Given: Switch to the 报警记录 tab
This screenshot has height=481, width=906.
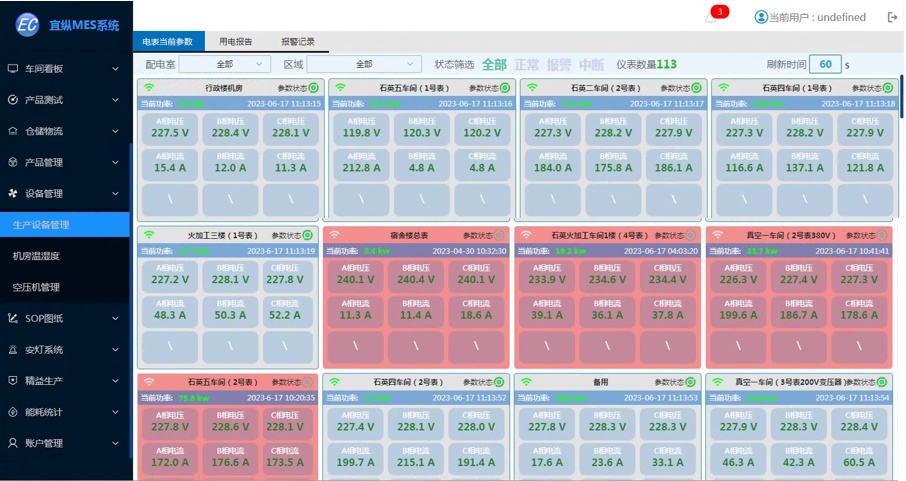Looking at the screenshot, I should (x=297, y=42).
